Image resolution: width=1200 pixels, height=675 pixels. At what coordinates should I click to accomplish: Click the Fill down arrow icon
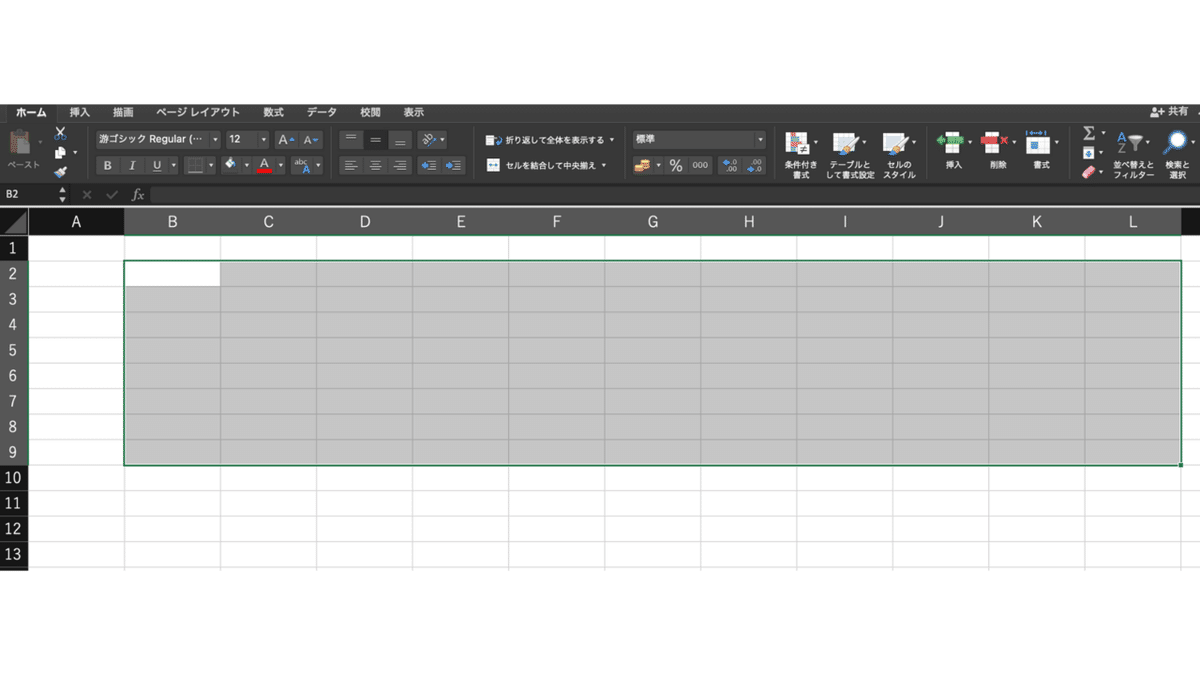[1089, 152]
